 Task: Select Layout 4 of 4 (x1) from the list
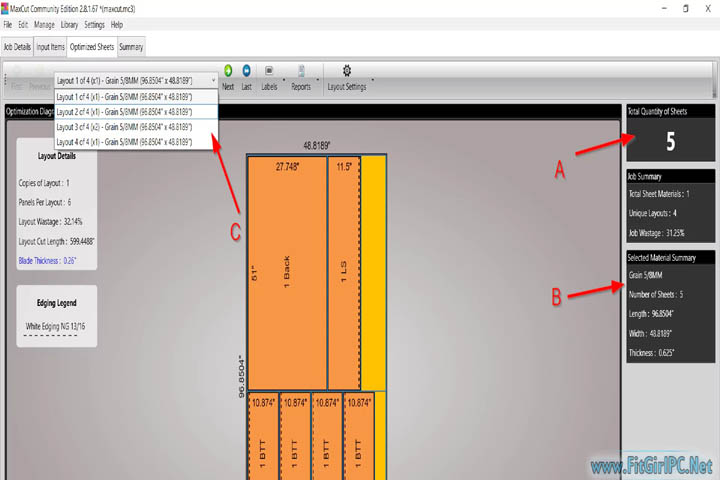pos(136,142)
